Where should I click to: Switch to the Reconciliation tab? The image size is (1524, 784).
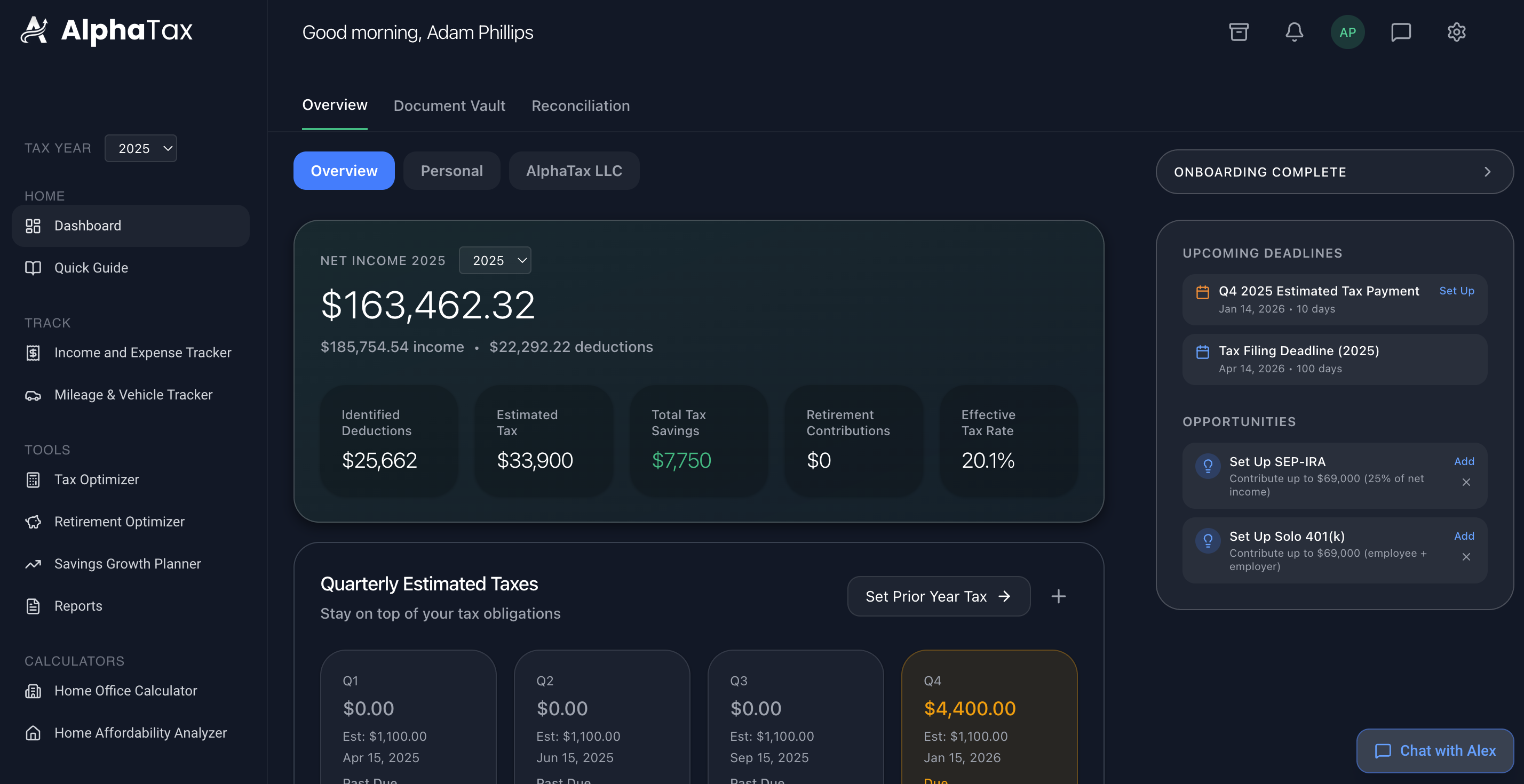tap(580, 106)
